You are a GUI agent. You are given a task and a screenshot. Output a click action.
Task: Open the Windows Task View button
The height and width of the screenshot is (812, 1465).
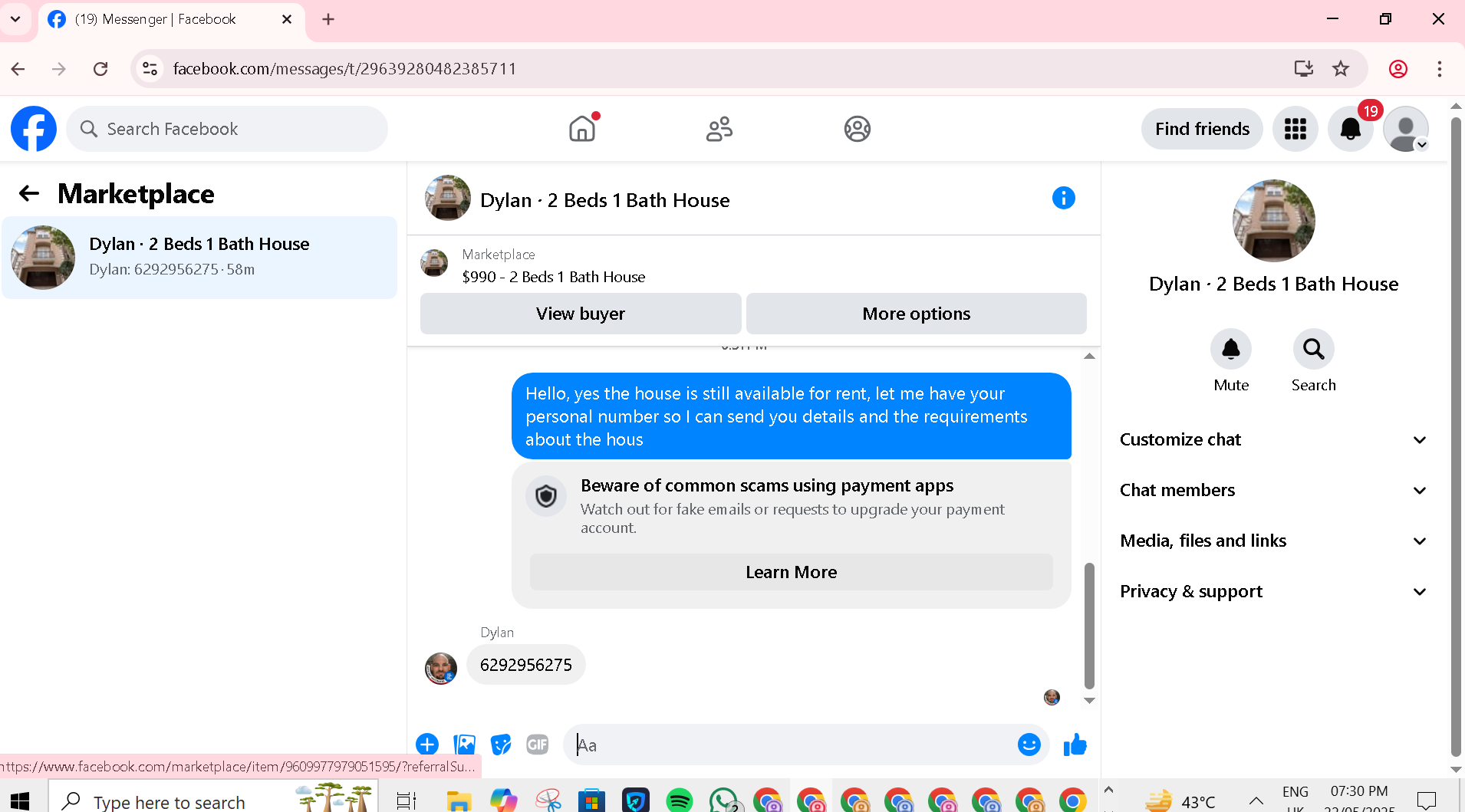[x=407, y=801]
